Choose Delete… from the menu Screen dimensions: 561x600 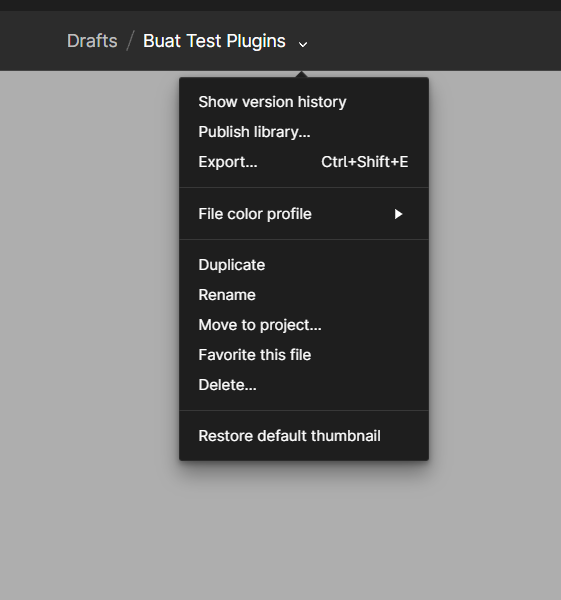[x=304, y=385]
